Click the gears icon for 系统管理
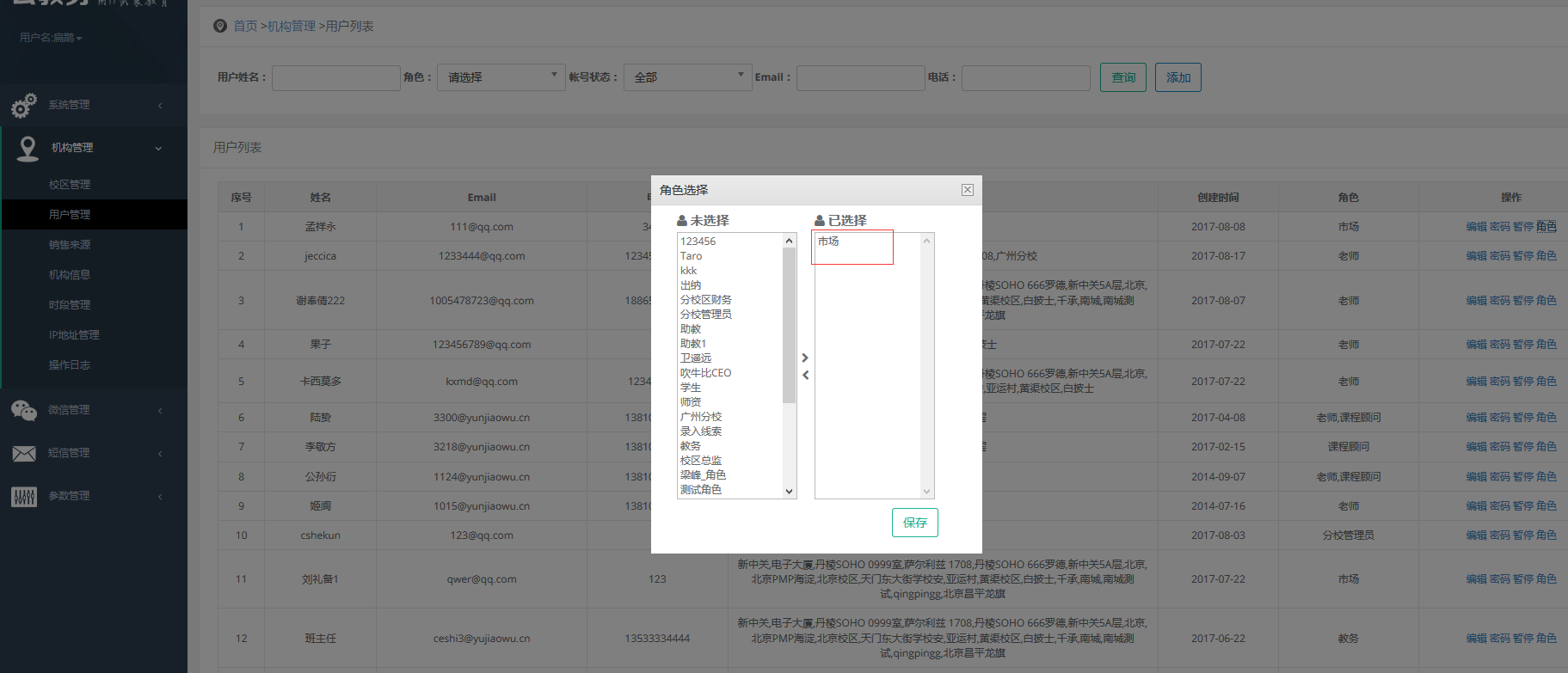 pyautogui.click(x=24, y=105)
